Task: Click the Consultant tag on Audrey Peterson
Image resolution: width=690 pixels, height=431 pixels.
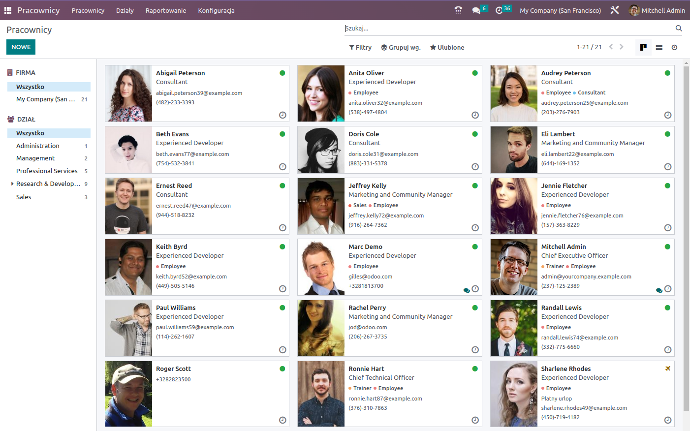Action: pos(589,92)
